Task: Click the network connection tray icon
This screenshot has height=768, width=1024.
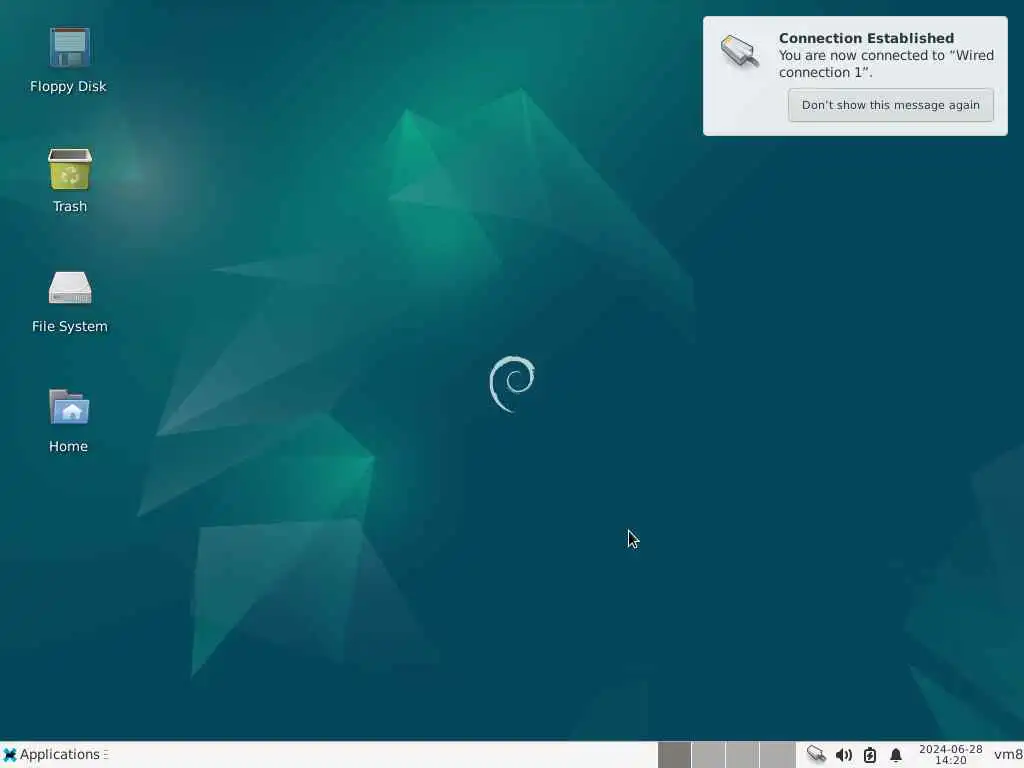Action: [816, 755]
